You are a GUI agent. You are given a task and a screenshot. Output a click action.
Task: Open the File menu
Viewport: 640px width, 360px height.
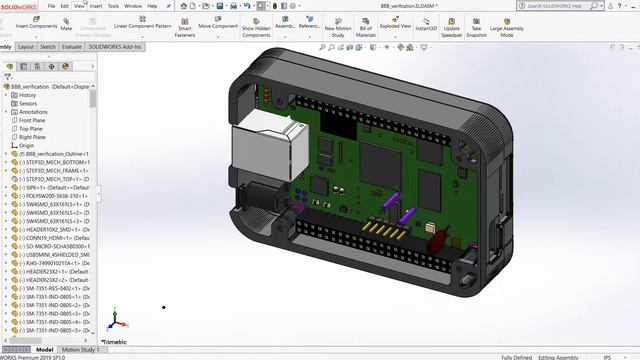coord(51,6)
